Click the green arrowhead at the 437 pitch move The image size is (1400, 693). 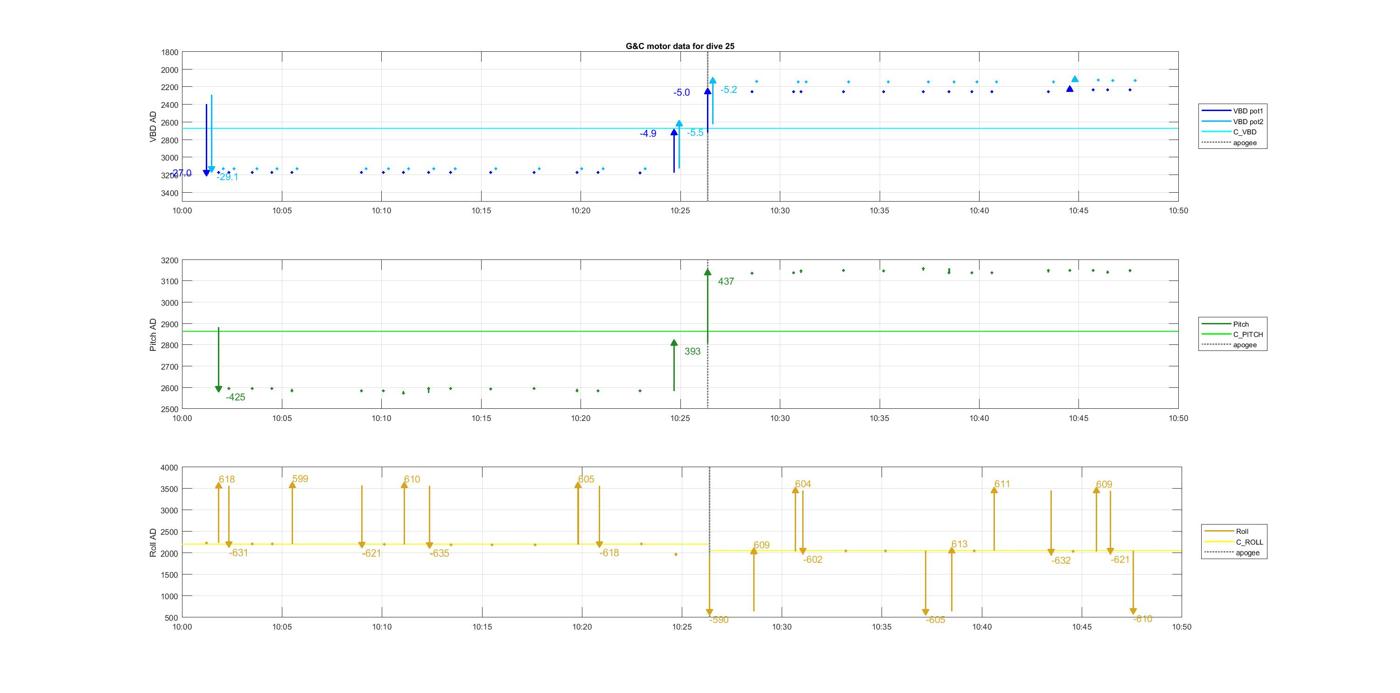708,272
